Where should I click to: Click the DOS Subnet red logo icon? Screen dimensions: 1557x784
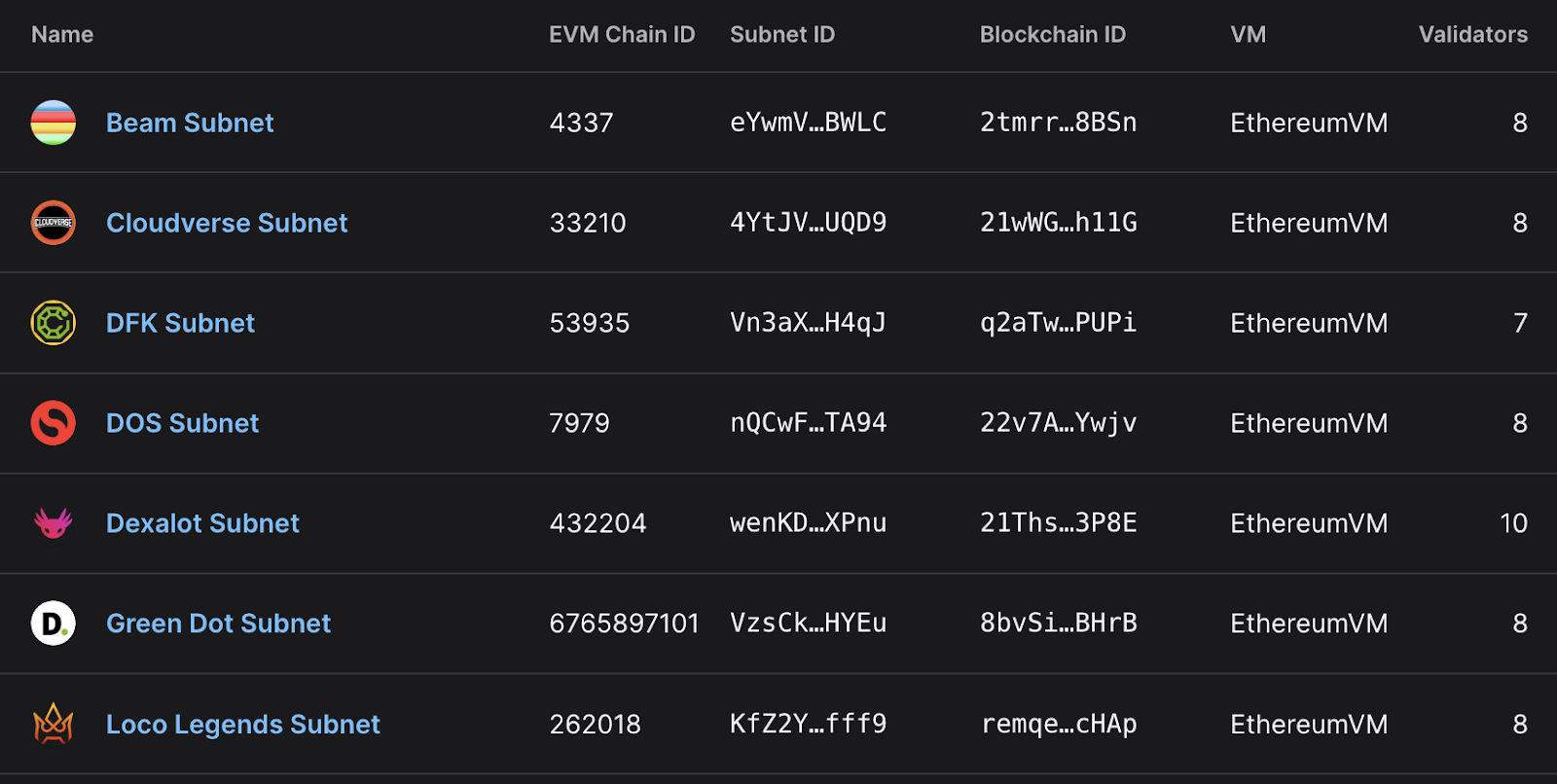pos(54,423)
